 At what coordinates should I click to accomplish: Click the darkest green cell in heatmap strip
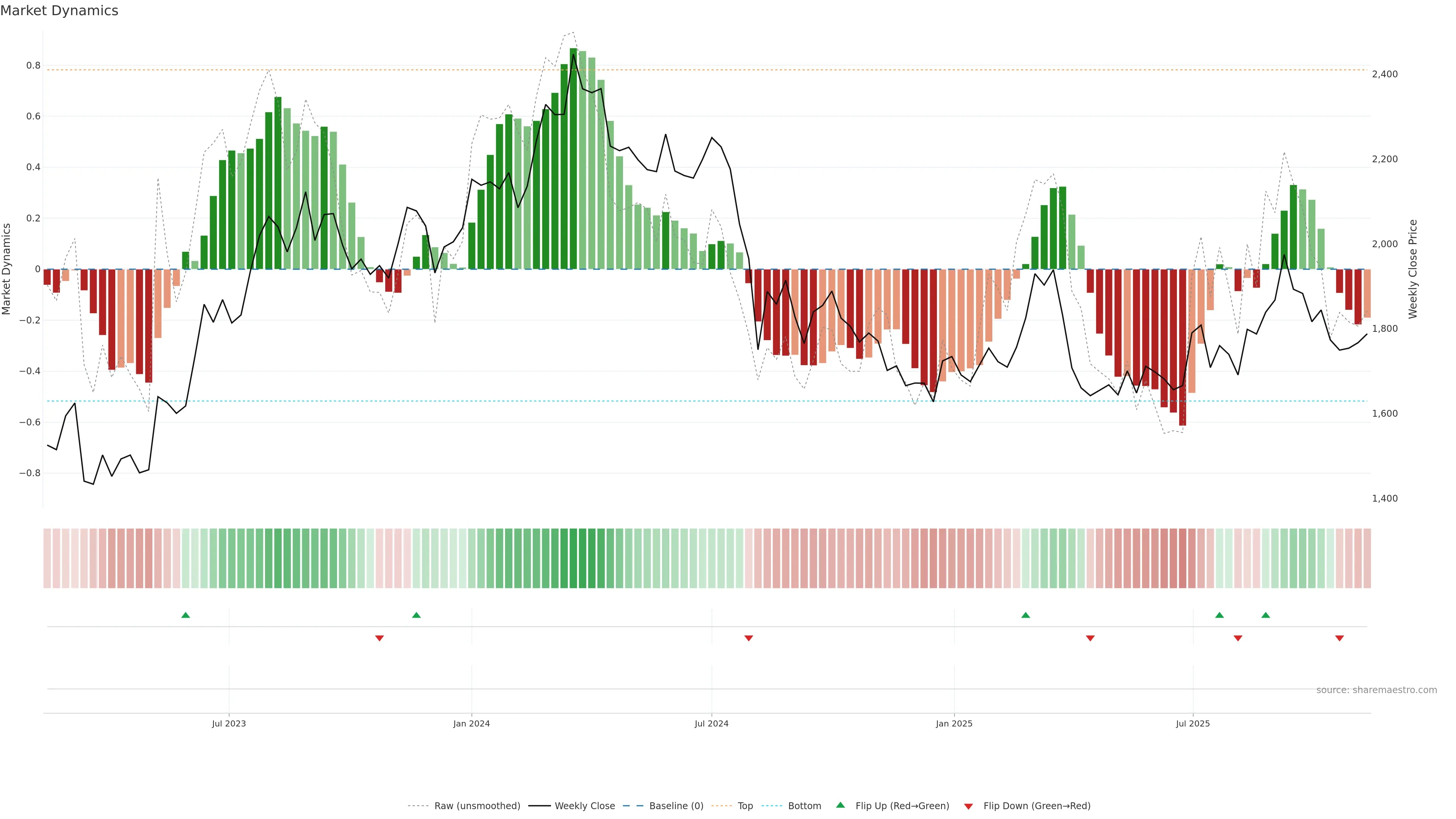[x=573, y=559]
